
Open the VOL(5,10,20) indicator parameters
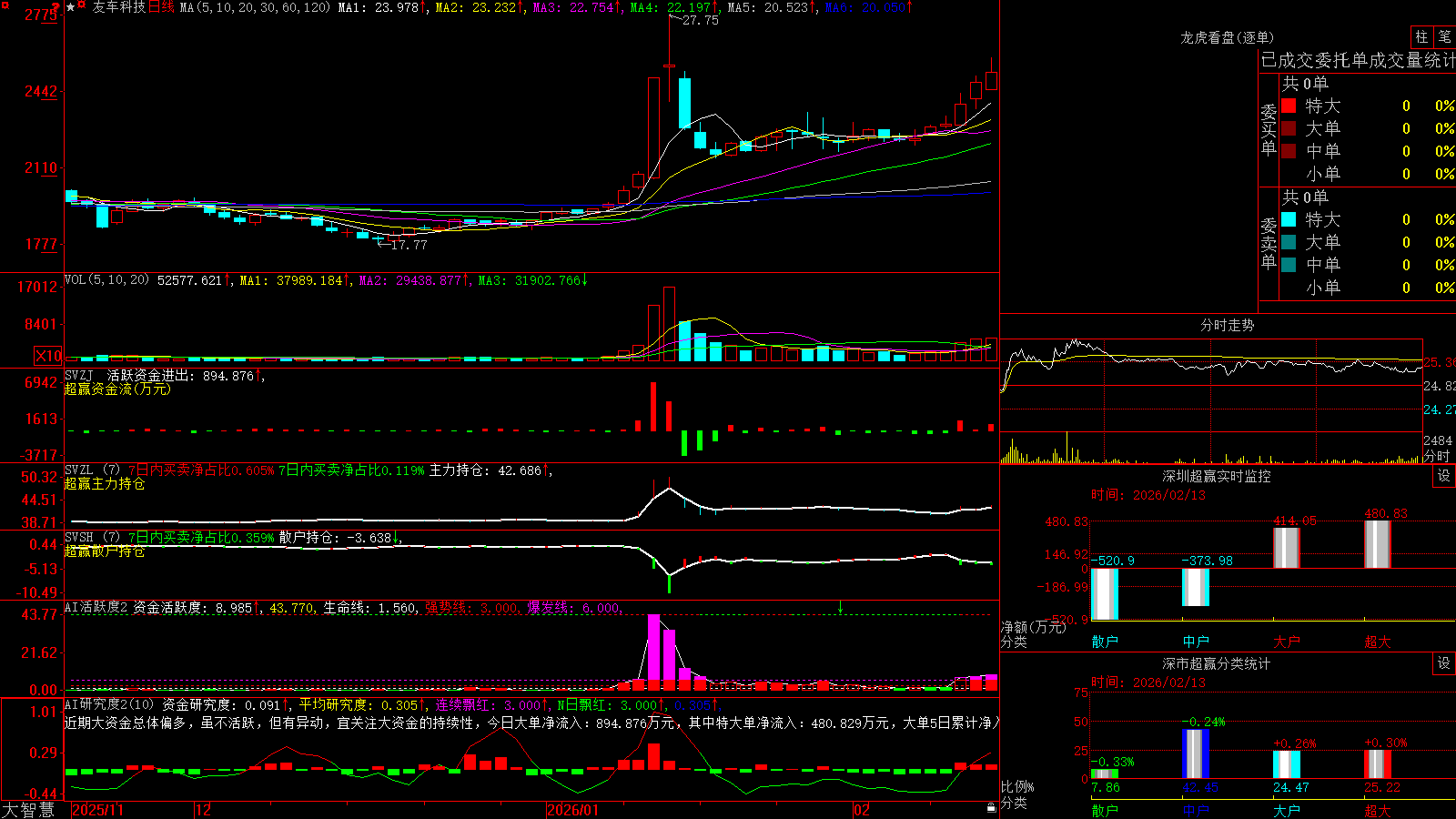point(106,279)
